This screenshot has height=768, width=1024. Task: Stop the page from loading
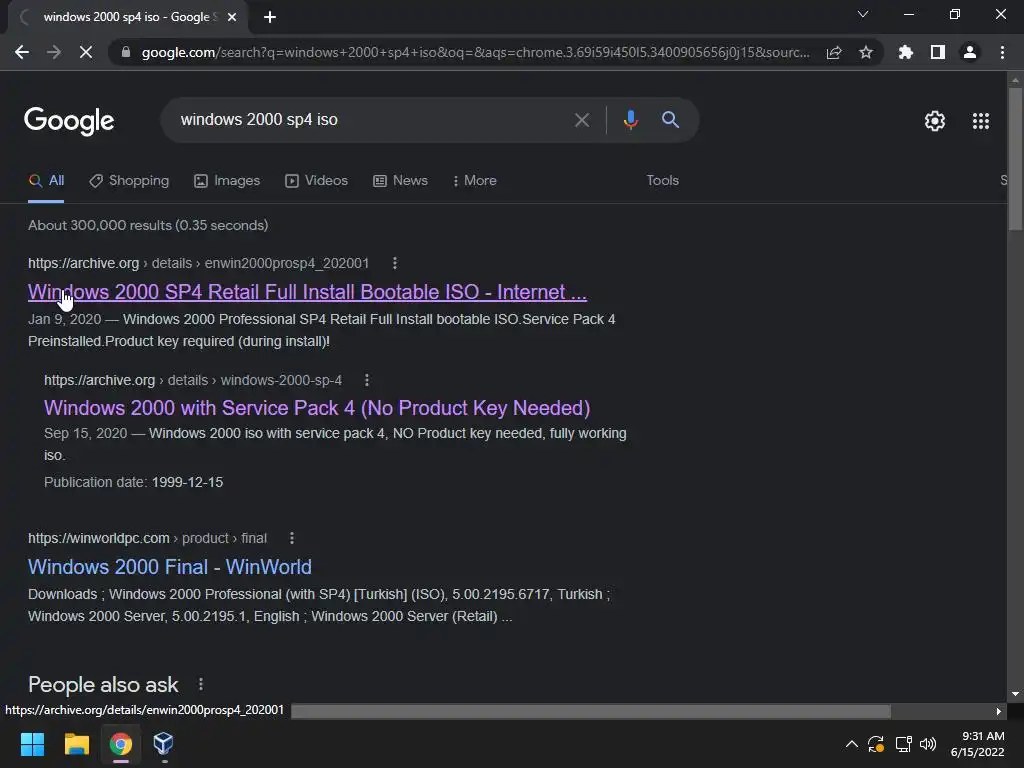pyautogui.click(x=86, y=52)
